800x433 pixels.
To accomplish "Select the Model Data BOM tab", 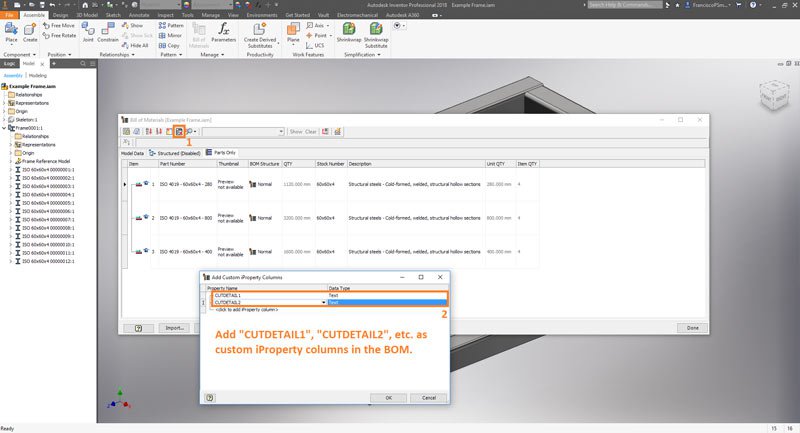I will 132,153.
